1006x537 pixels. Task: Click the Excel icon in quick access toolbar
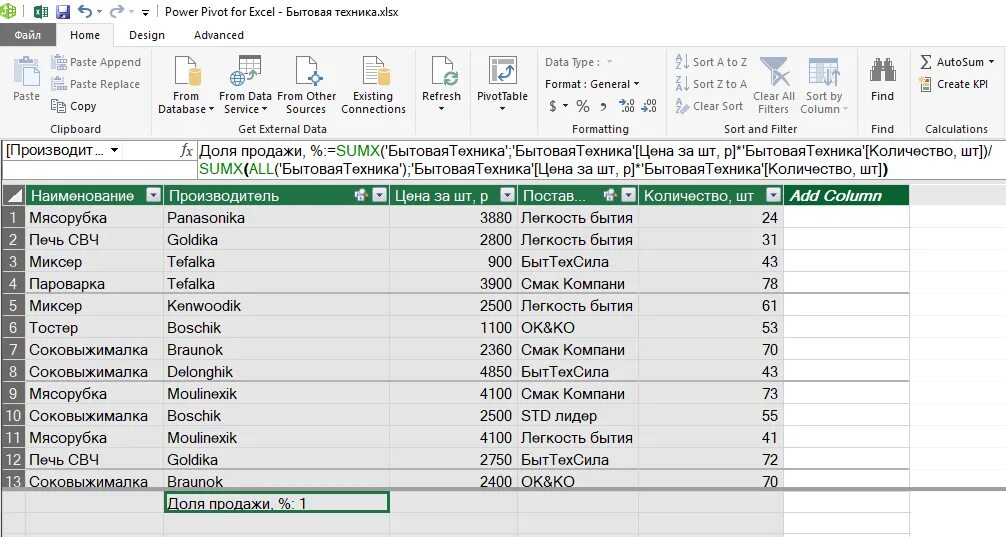coord(40,12)
